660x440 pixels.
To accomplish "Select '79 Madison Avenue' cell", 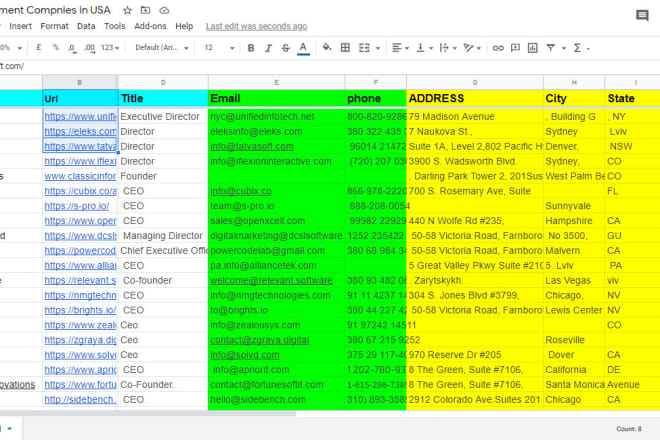I will click(475, 117).
